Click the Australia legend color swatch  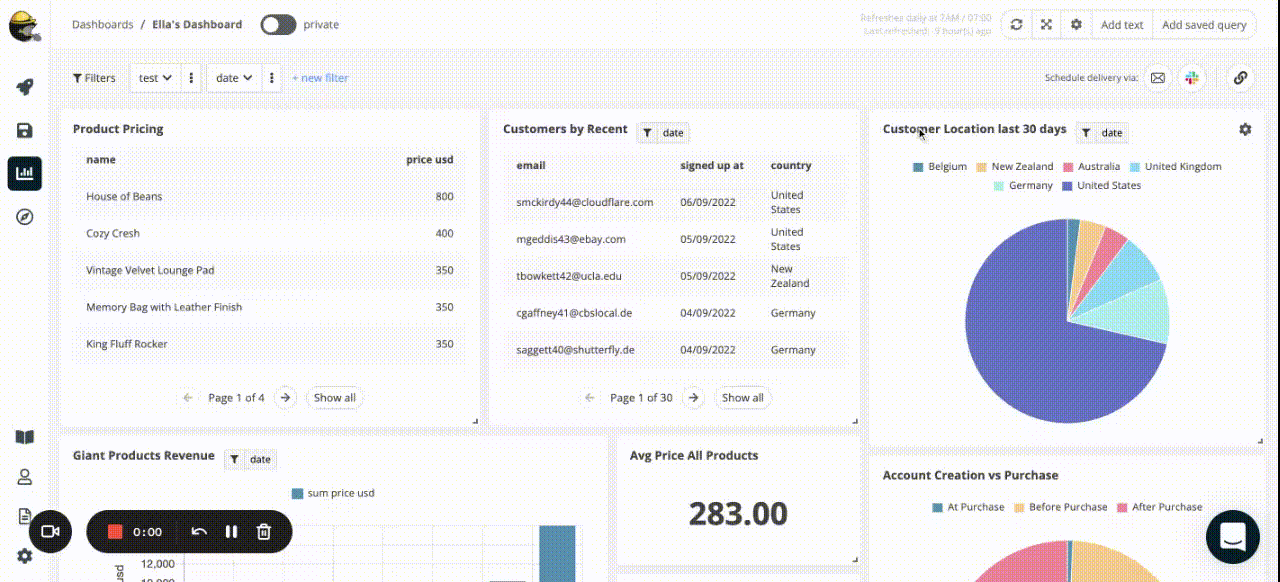tap(1068, 167)
